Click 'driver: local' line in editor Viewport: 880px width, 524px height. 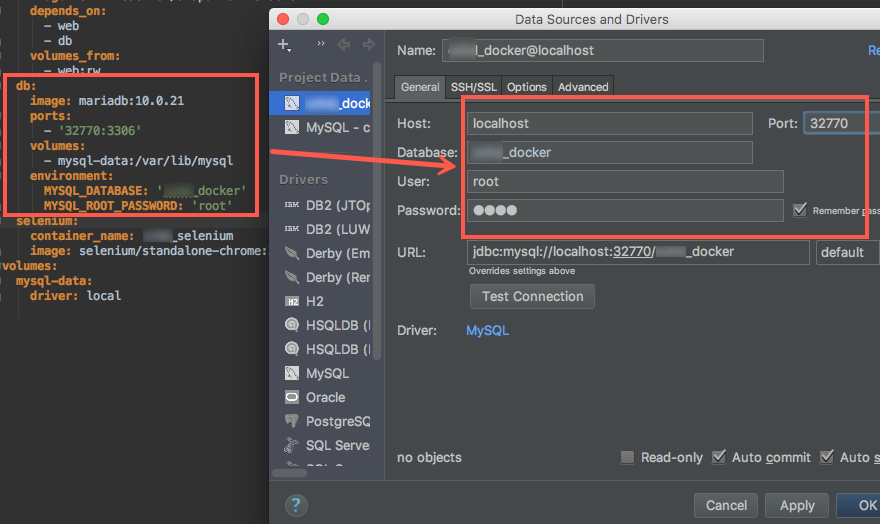point(75,296)
